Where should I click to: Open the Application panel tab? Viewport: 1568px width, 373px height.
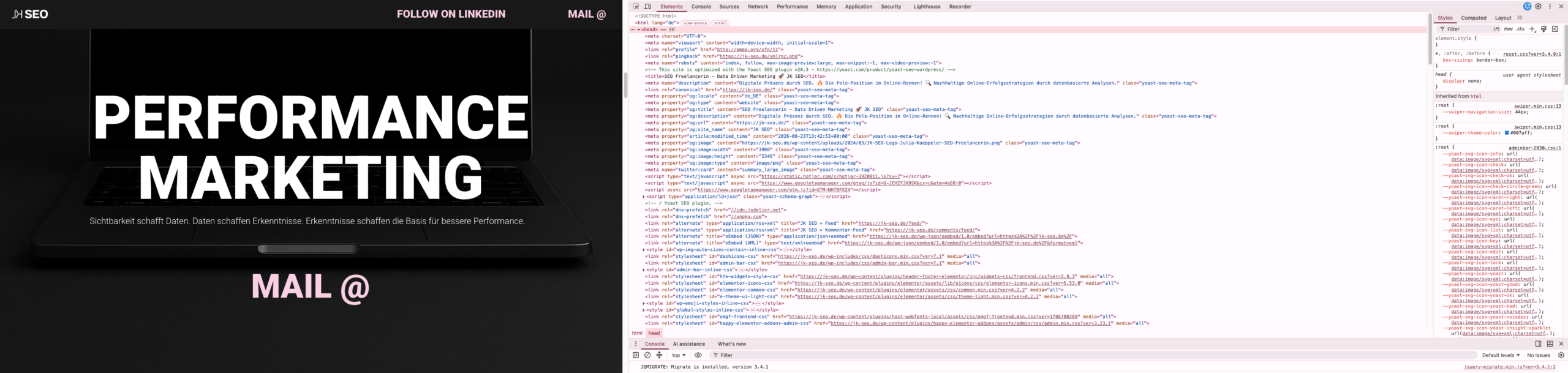(859, 7)
